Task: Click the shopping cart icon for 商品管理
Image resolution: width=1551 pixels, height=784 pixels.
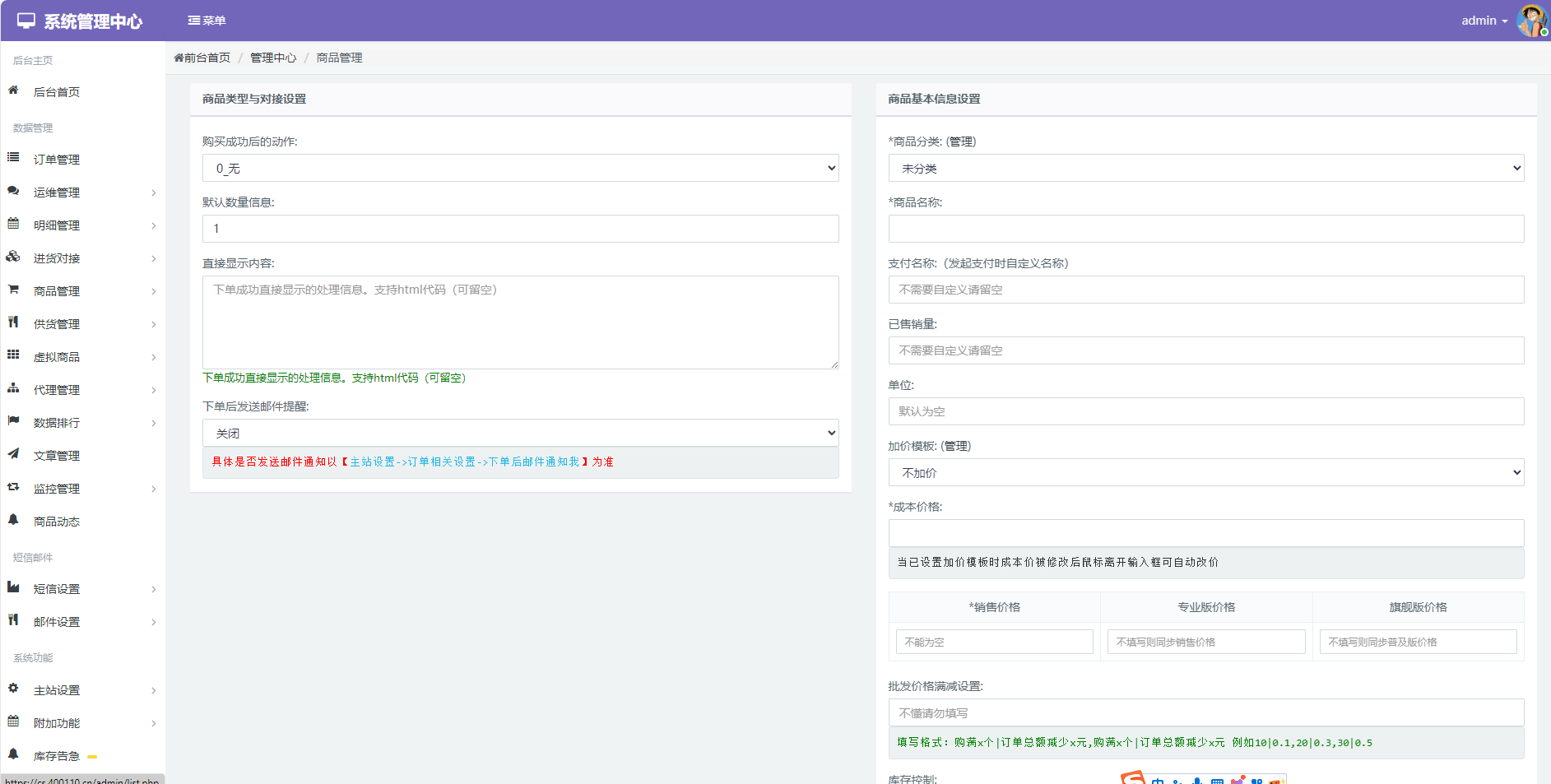Action: (x=13, y=290)
